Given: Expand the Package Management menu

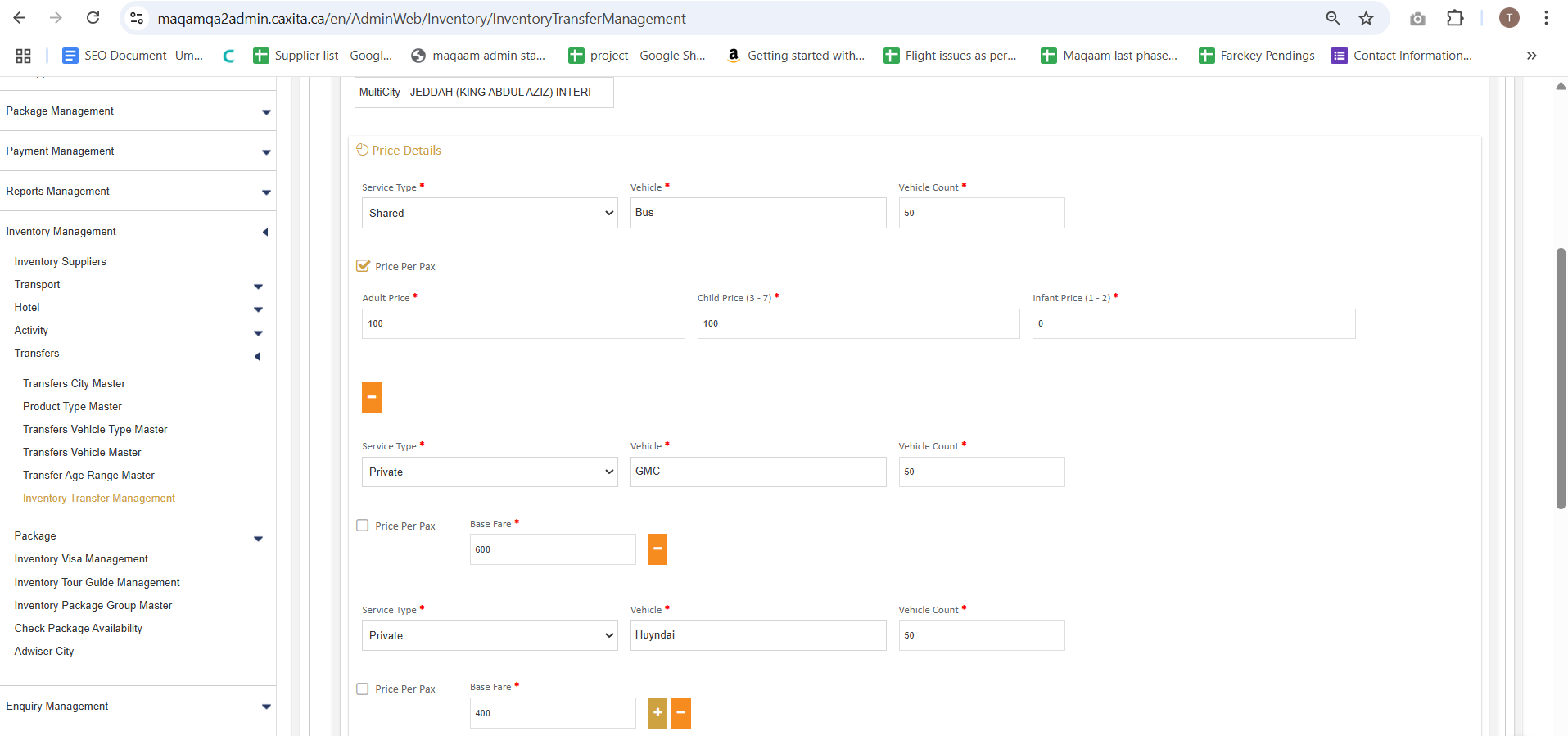Looking at the screenshot, I should click(138, 111).
